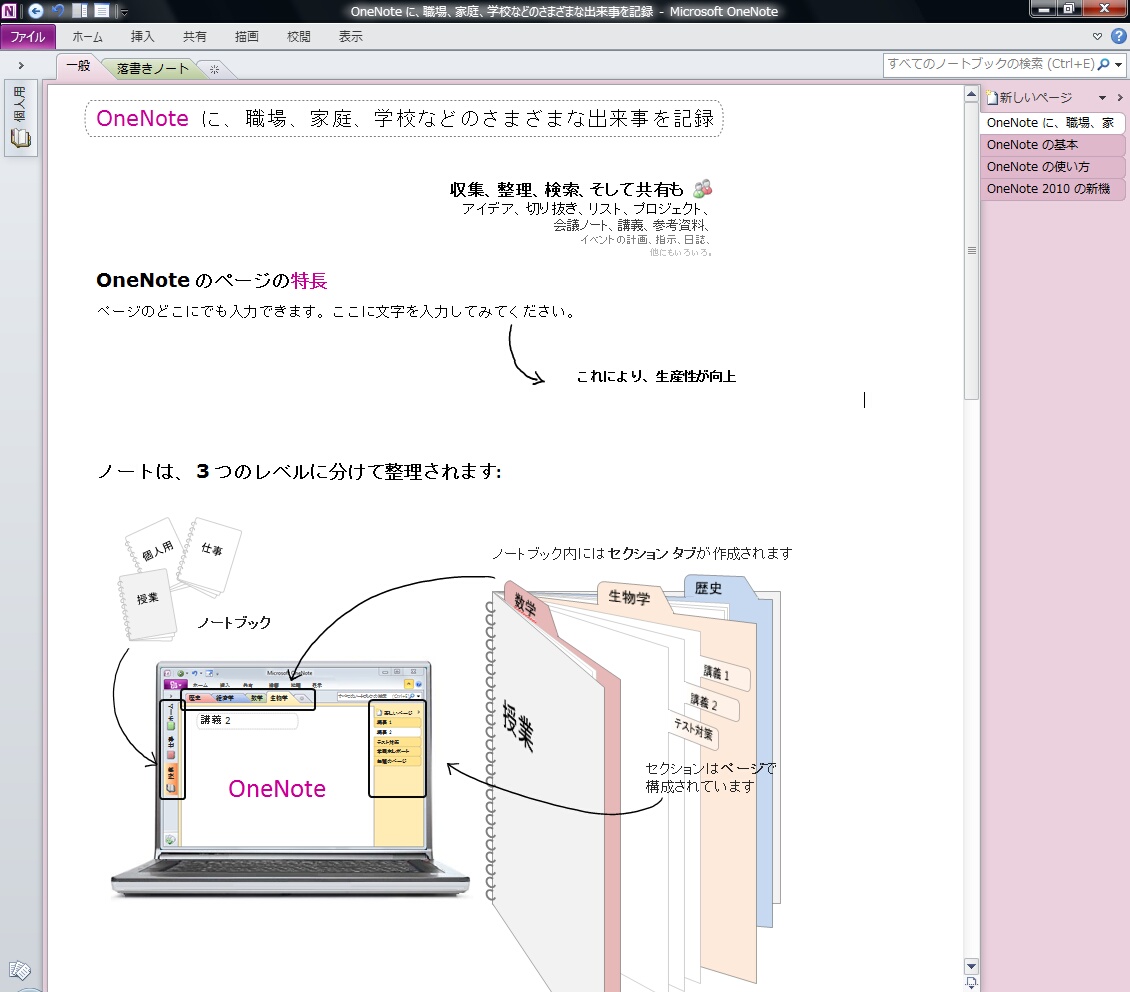The height and width of the screenshot is (992, 1130).
Task: Click the page title text box
Action: tap(404, 119)
